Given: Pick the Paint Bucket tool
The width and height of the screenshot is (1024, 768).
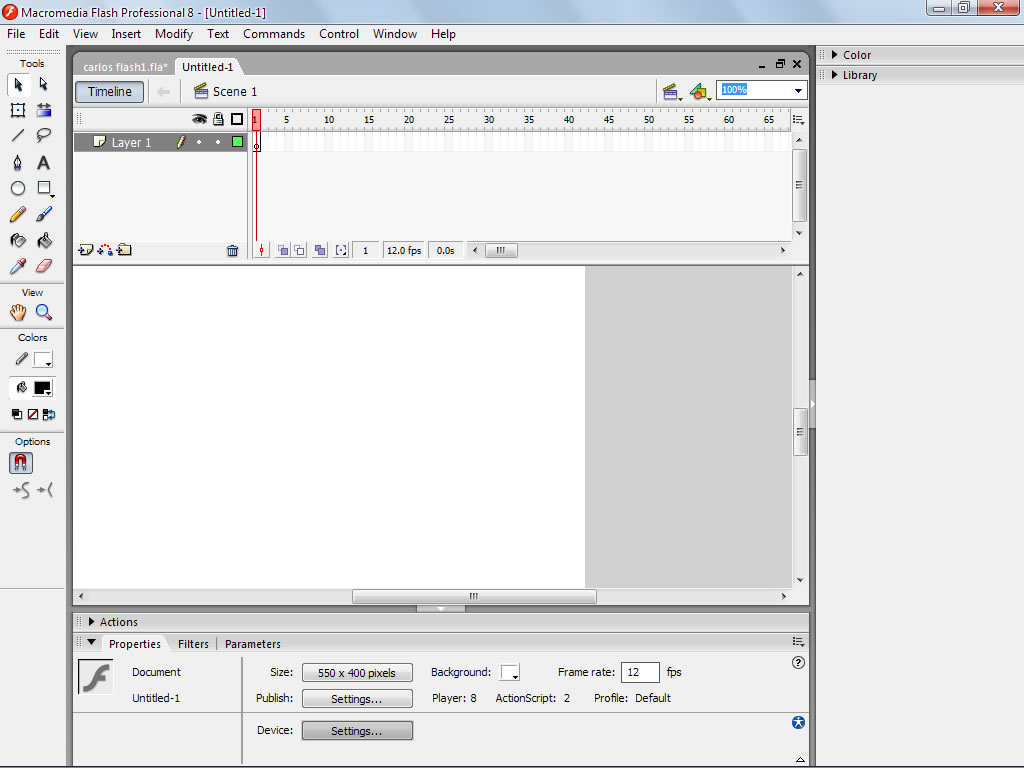Looking at the screenshot, I should pos(44,240).
